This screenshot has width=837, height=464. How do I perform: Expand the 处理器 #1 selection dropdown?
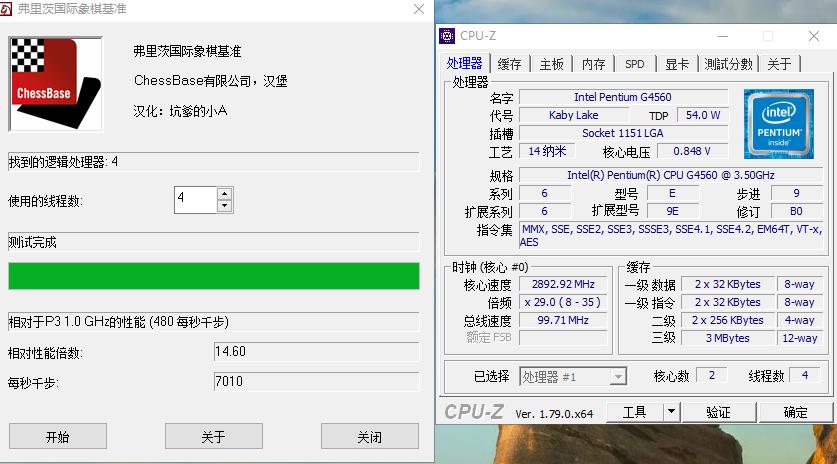(618, 377)
